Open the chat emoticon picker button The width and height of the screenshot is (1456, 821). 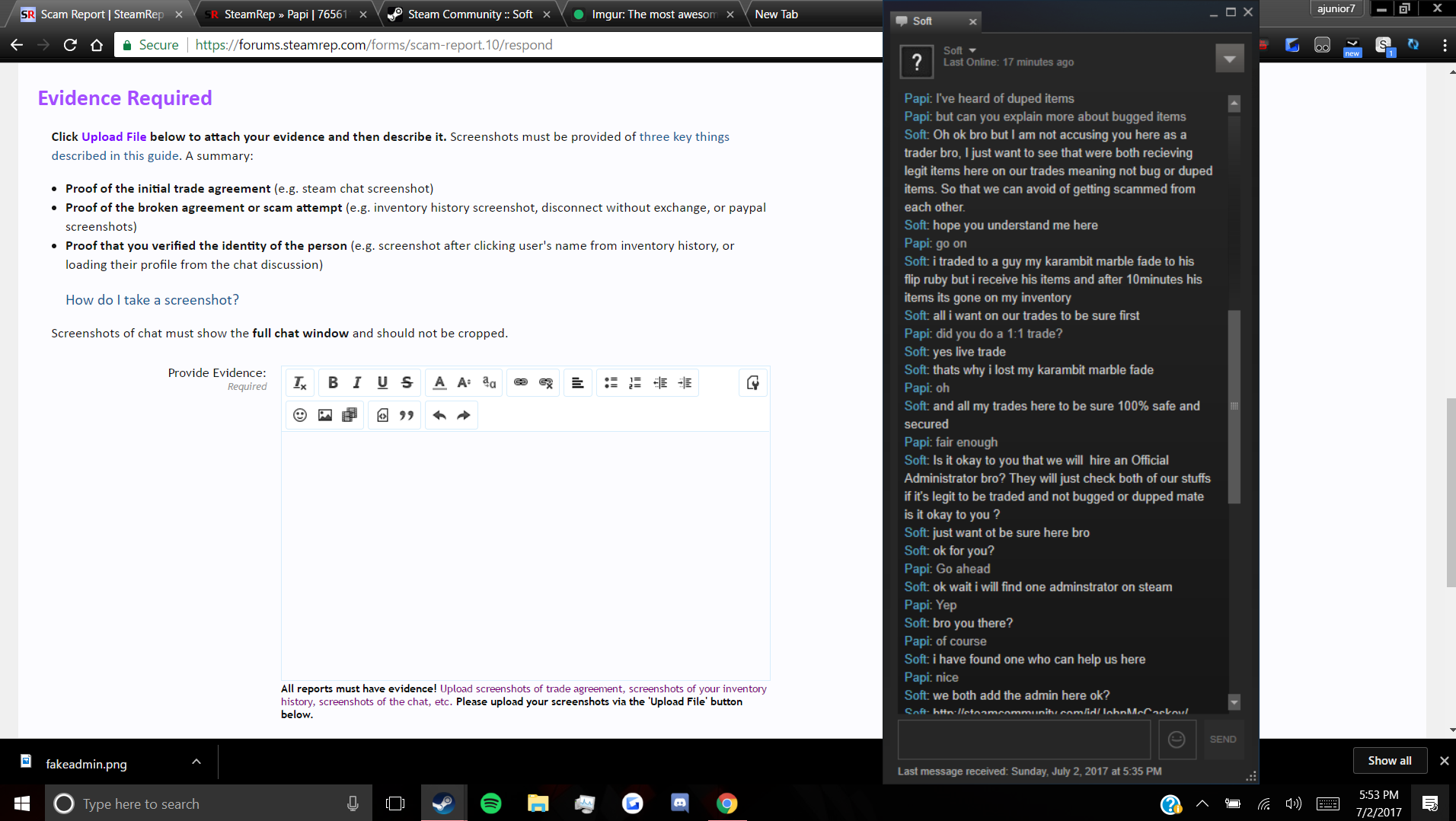click(x=1177, y=739)
